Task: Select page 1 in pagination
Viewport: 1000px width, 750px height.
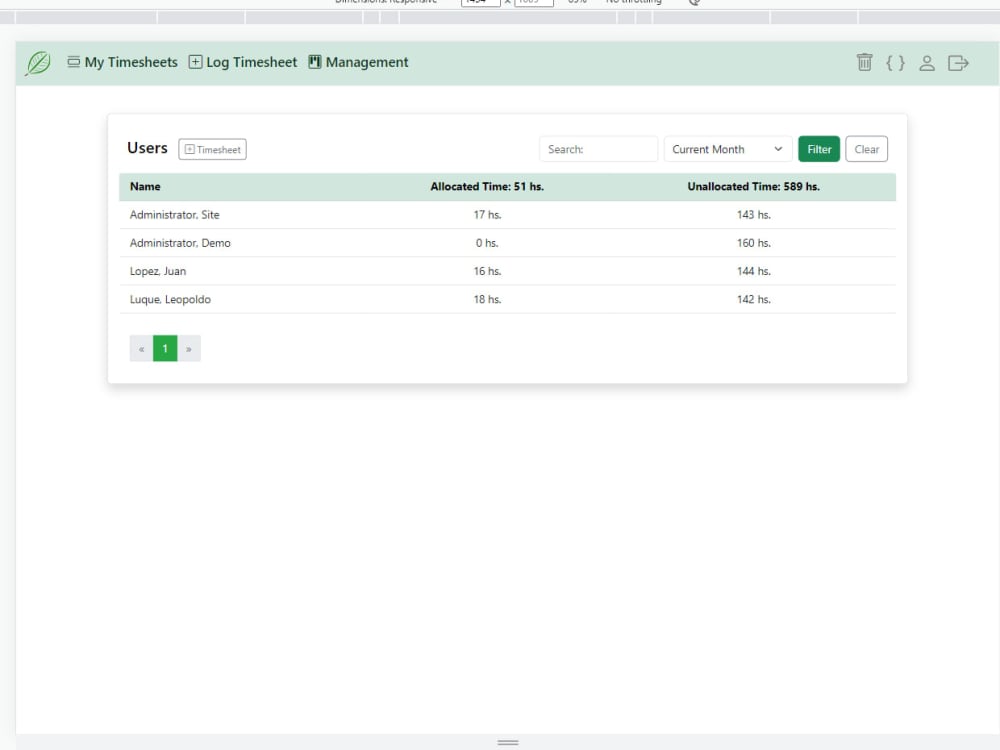Action: coord(164,348)
